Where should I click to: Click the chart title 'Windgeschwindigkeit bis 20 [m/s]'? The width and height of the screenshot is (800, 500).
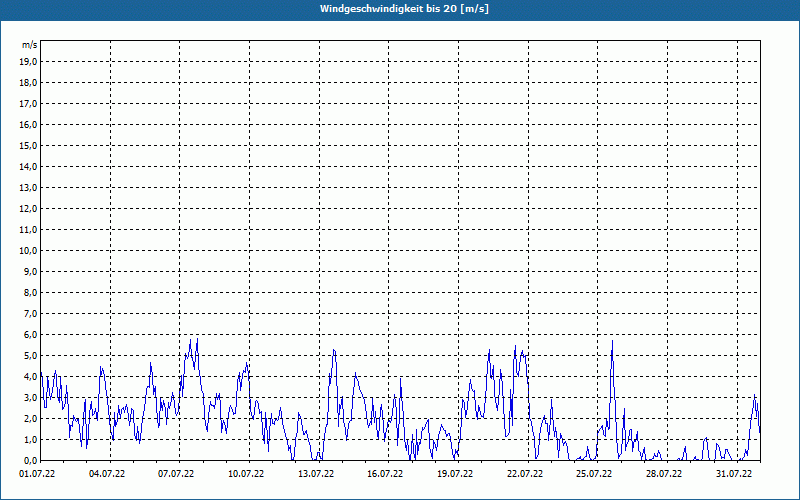tap(404, 9)
